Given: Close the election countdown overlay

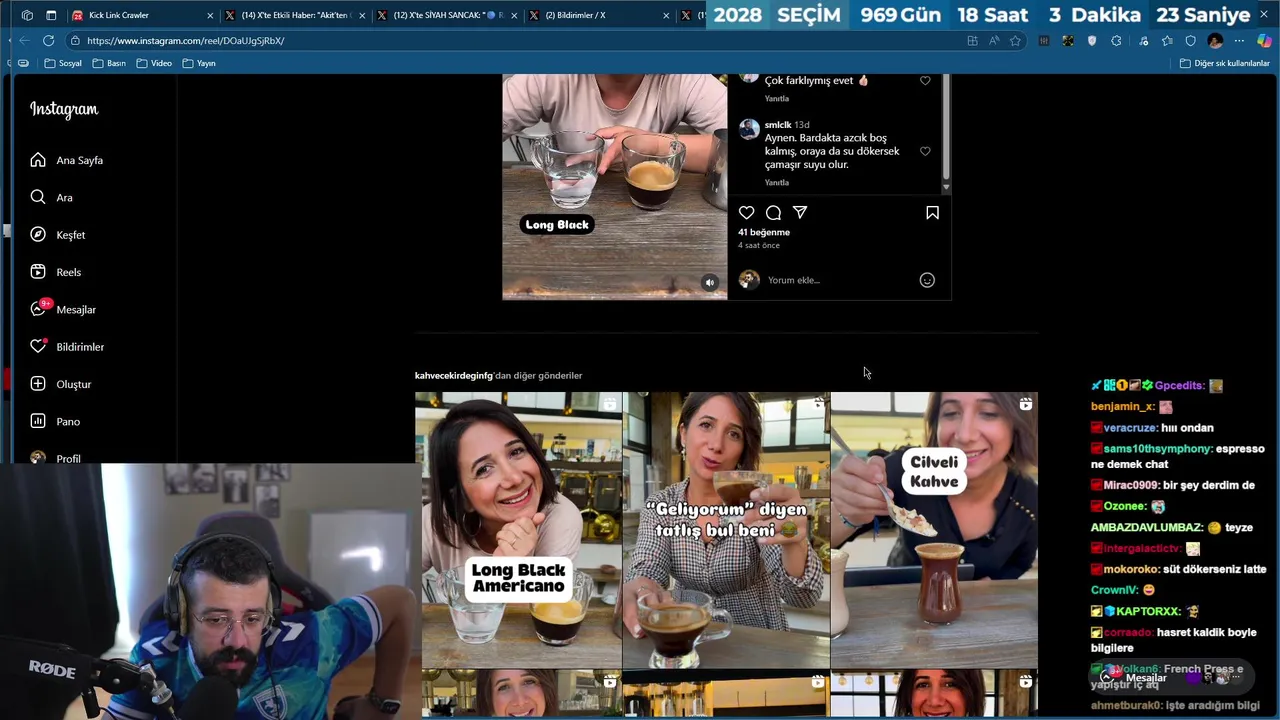Looking at the screenshot, I should click(x=1265, y=14).
